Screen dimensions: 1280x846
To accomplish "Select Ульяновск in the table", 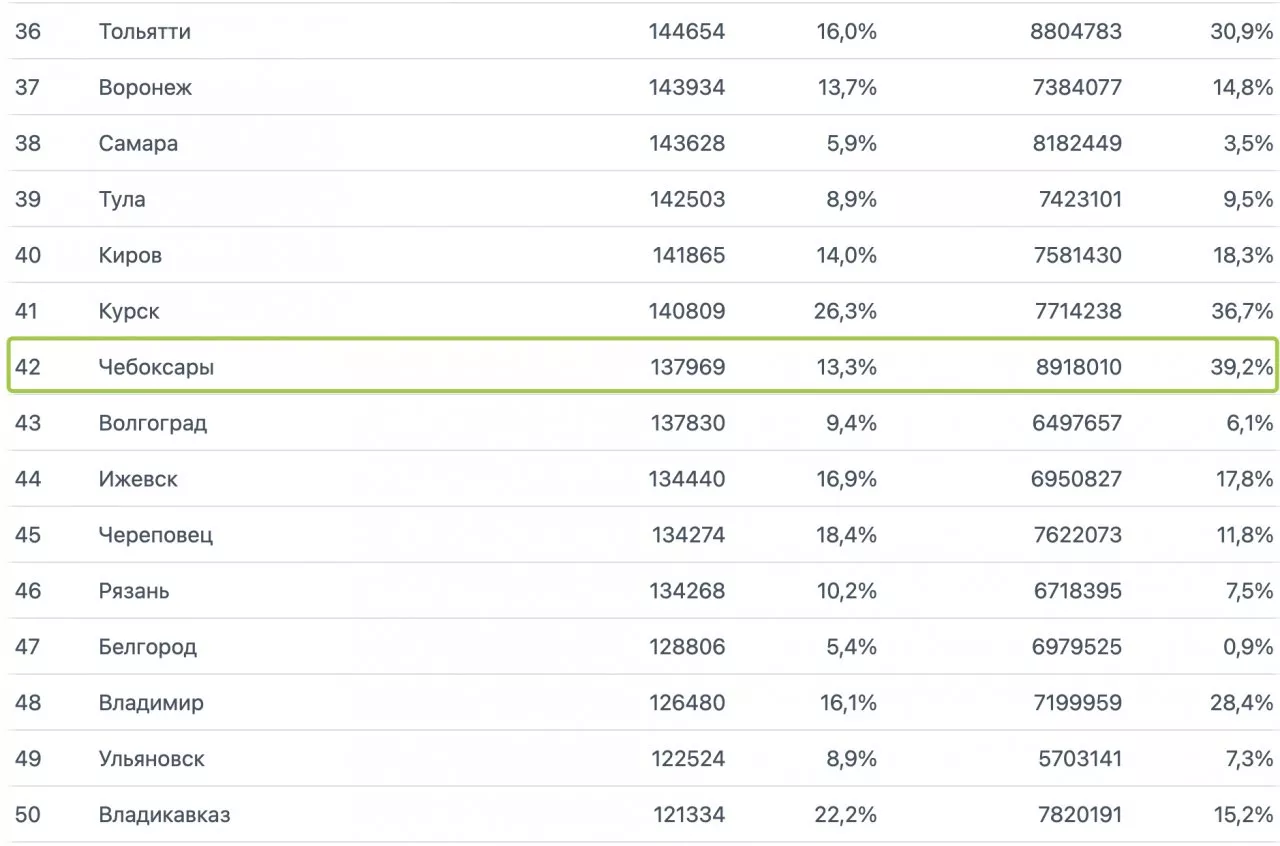I will (x=152, y=760).
